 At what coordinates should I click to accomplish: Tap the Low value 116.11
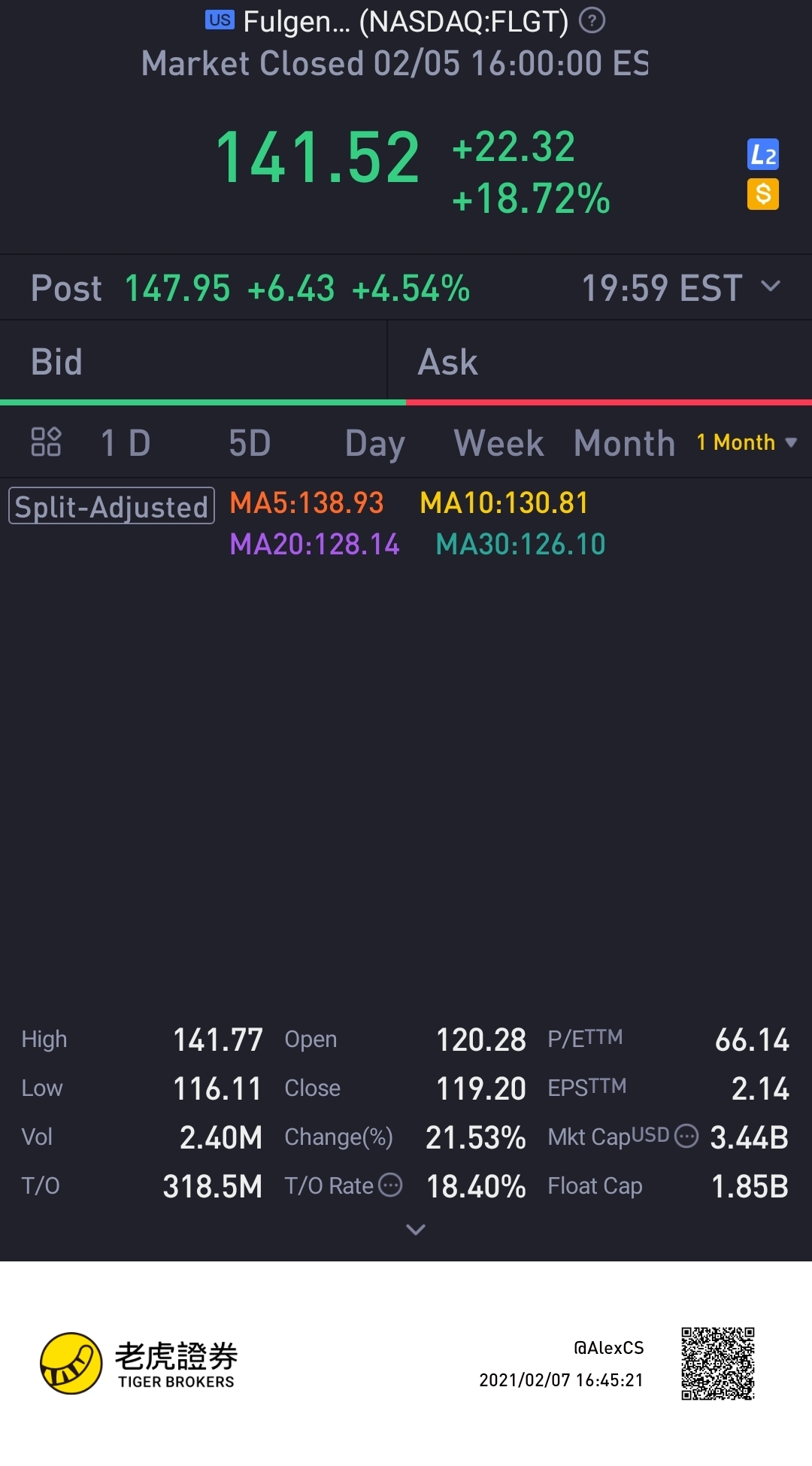point(218,1088)
